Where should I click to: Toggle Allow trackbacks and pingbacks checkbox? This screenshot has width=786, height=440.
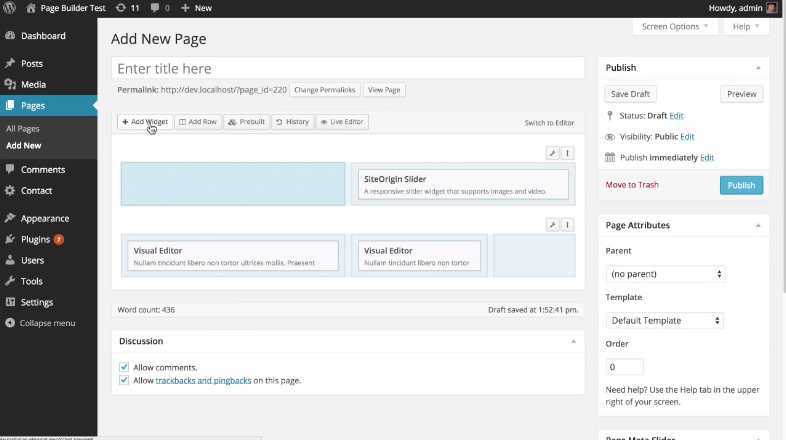[x=124, y=380]
